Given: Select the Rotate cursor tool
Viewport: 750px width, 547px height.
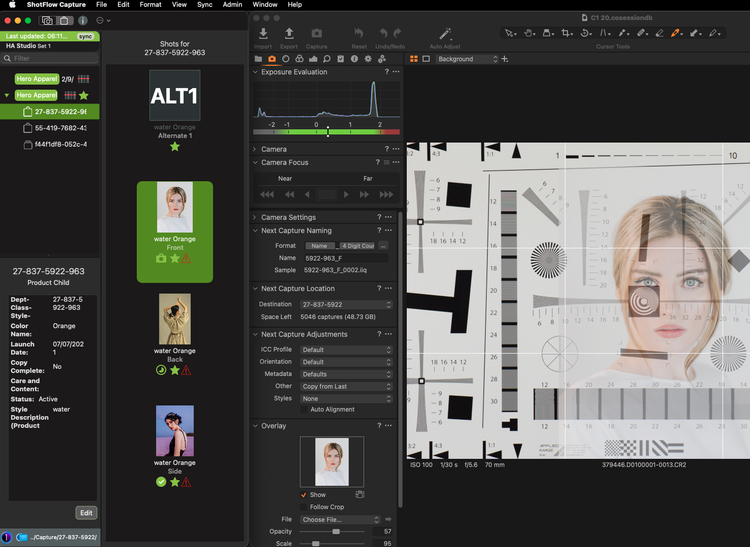Looking at the screenshot, I should [585, 33].
